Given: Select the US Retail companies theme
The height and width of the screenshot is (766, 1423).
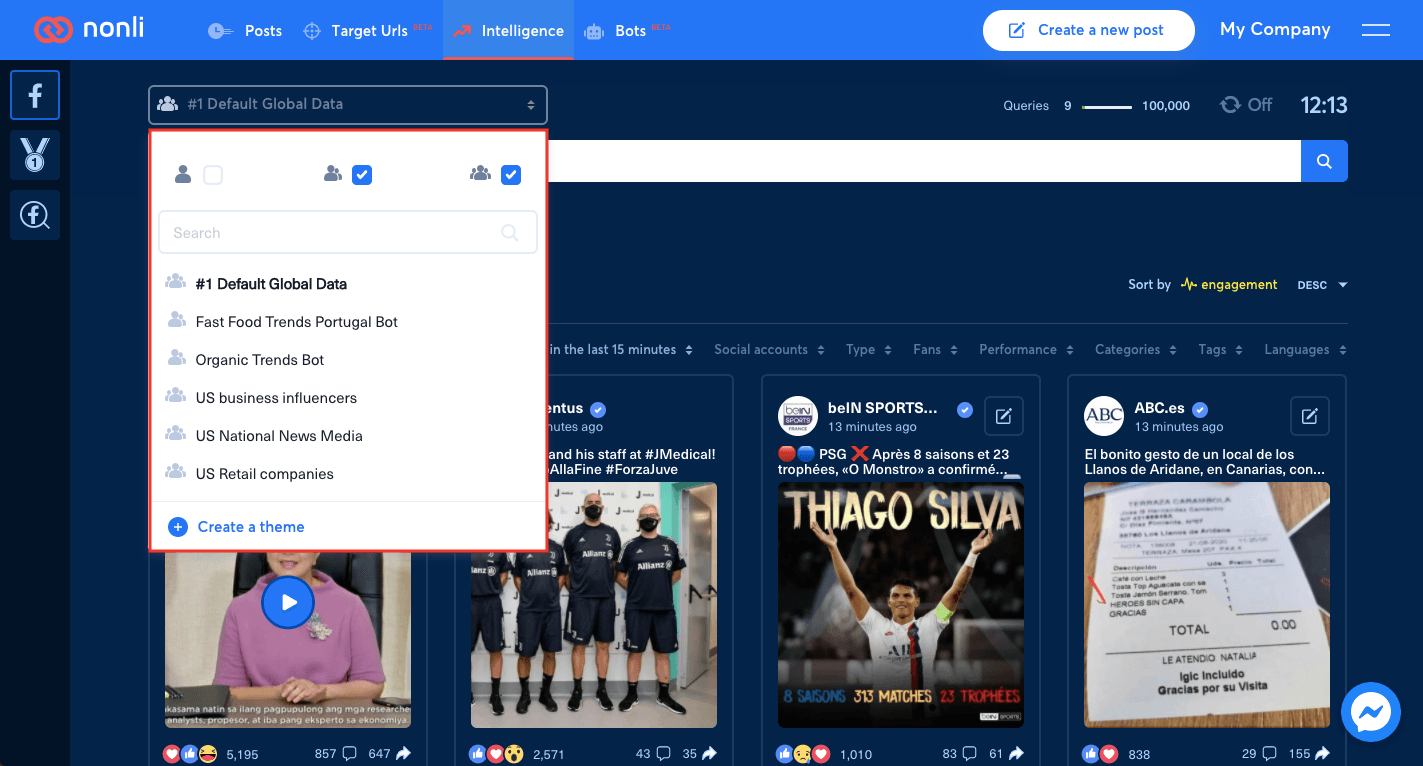Looking at the screenshot, I should [348, 474].
